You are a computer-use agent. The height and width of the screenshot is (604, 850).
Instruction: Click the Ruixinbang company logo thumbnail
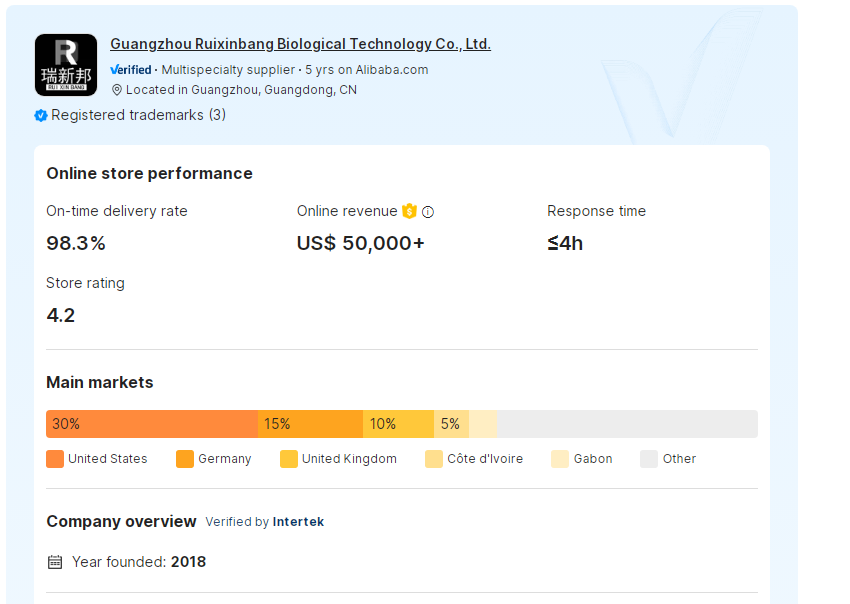[x=66, y=65]
